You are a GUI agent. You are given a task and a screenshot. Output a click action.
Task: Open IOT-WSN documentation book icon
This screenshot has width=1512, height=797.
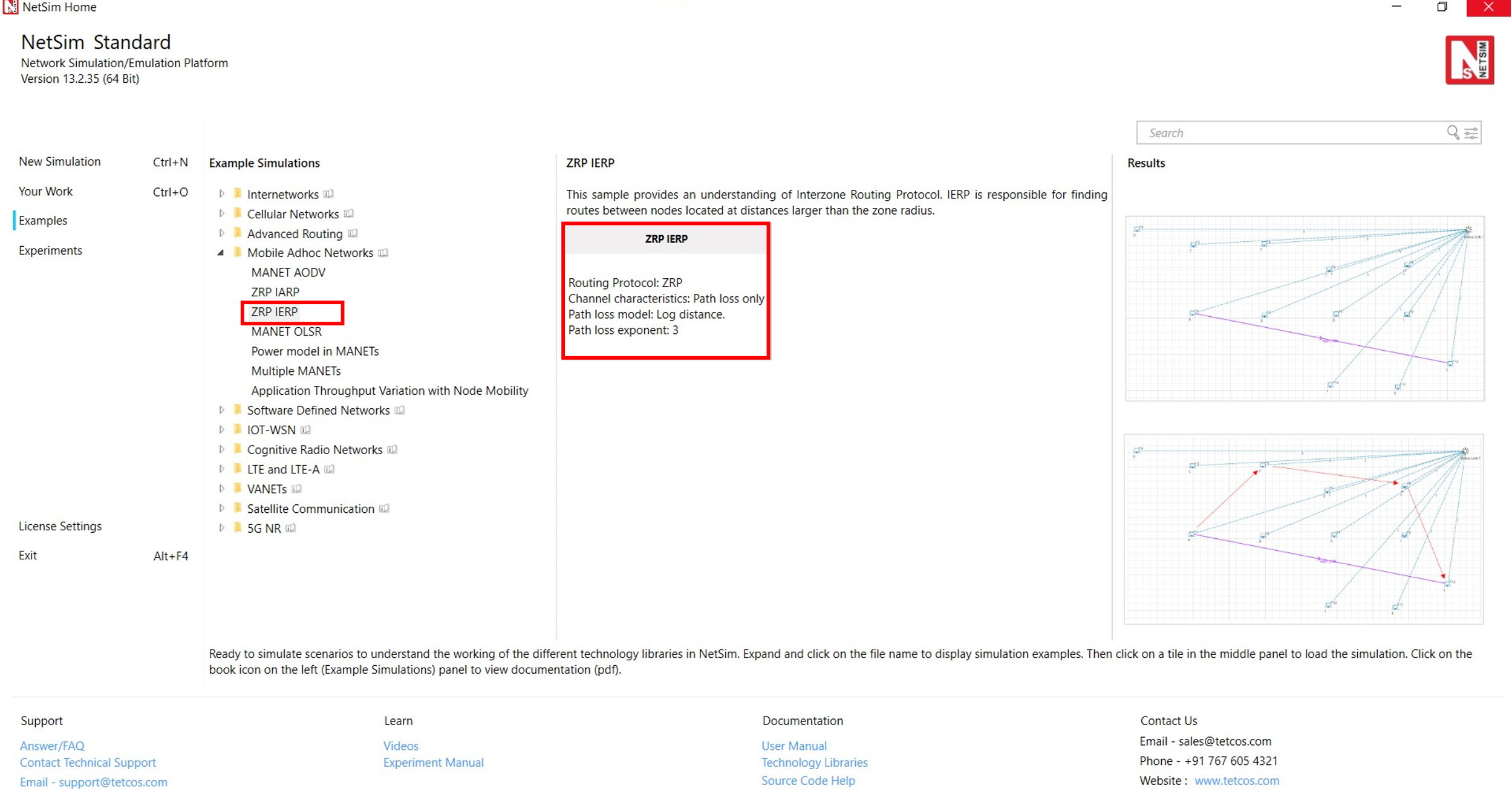coord(306,430)
